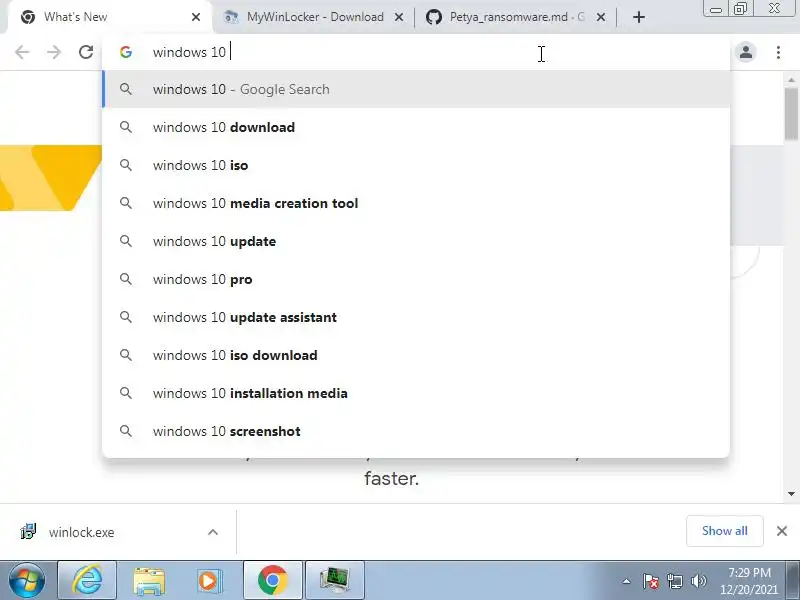Click the Chrome taskbar icon
The height and width of the screenshot is (600, 800).
(x=273, y=580)
